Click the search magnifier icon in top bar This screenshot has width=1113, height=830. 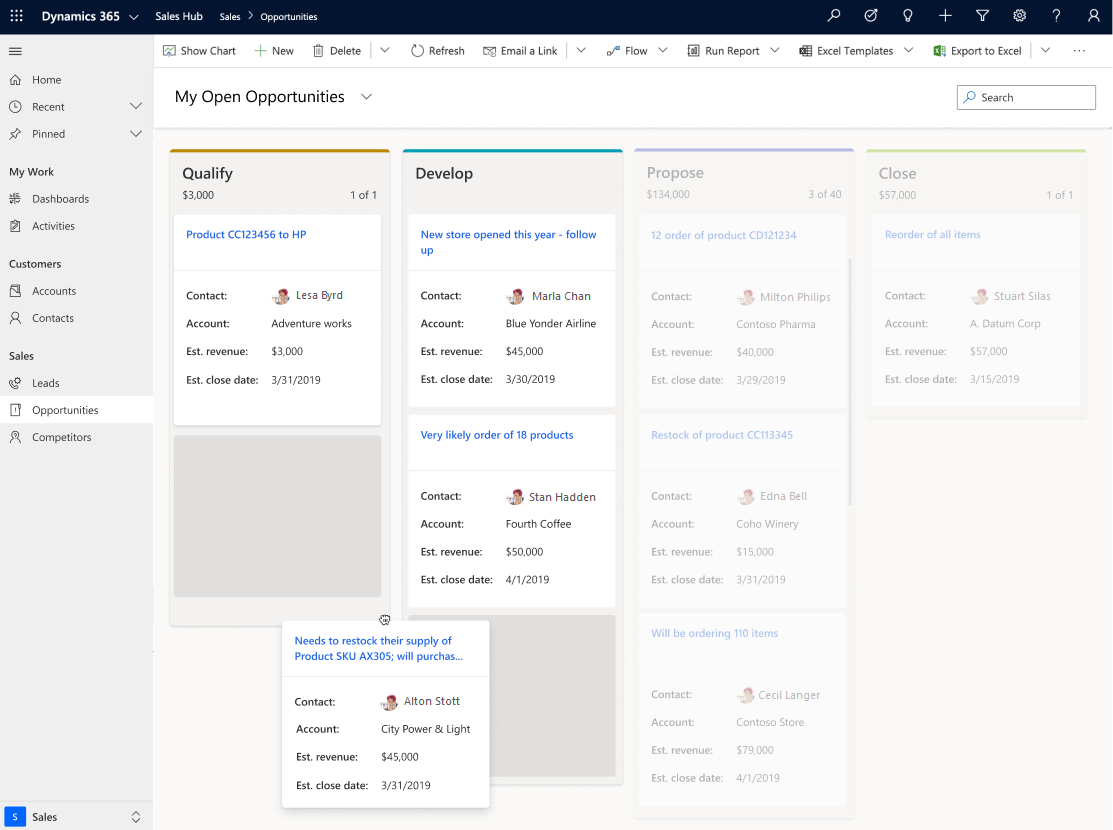(x=834, y=16)
